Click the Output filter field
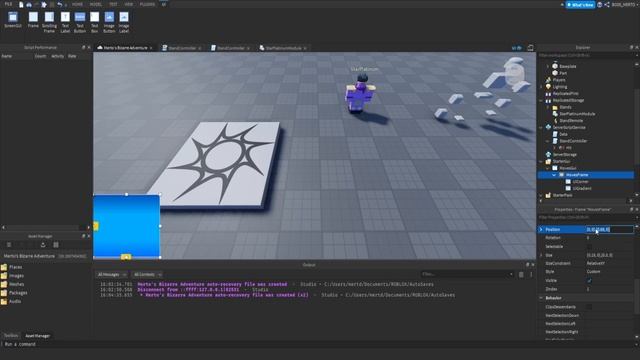 tap(467, 274)
